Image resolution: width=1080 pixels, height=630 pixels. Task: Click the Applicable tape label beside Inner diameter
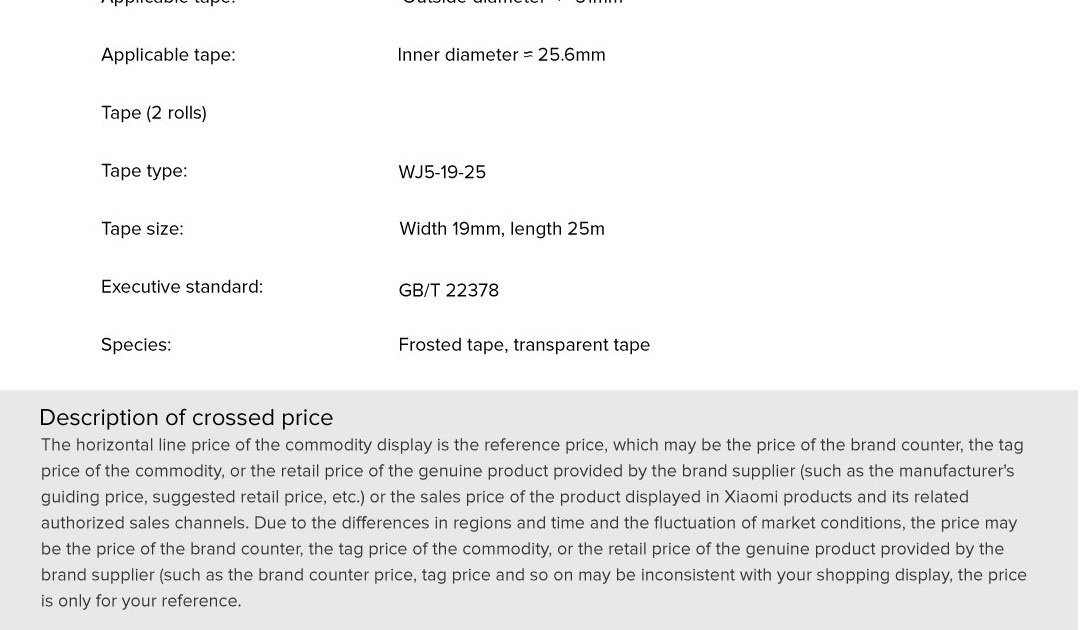[x=168, y=55]
